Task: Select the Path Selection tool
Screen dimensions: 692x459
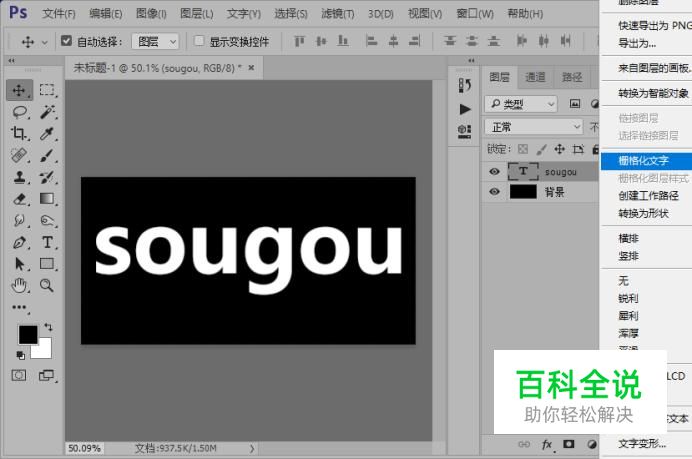Action: [19, 263]
